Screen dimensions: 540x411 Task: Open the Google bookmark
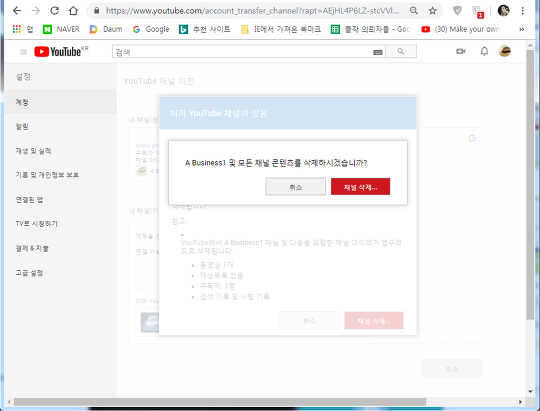point(151,29)
